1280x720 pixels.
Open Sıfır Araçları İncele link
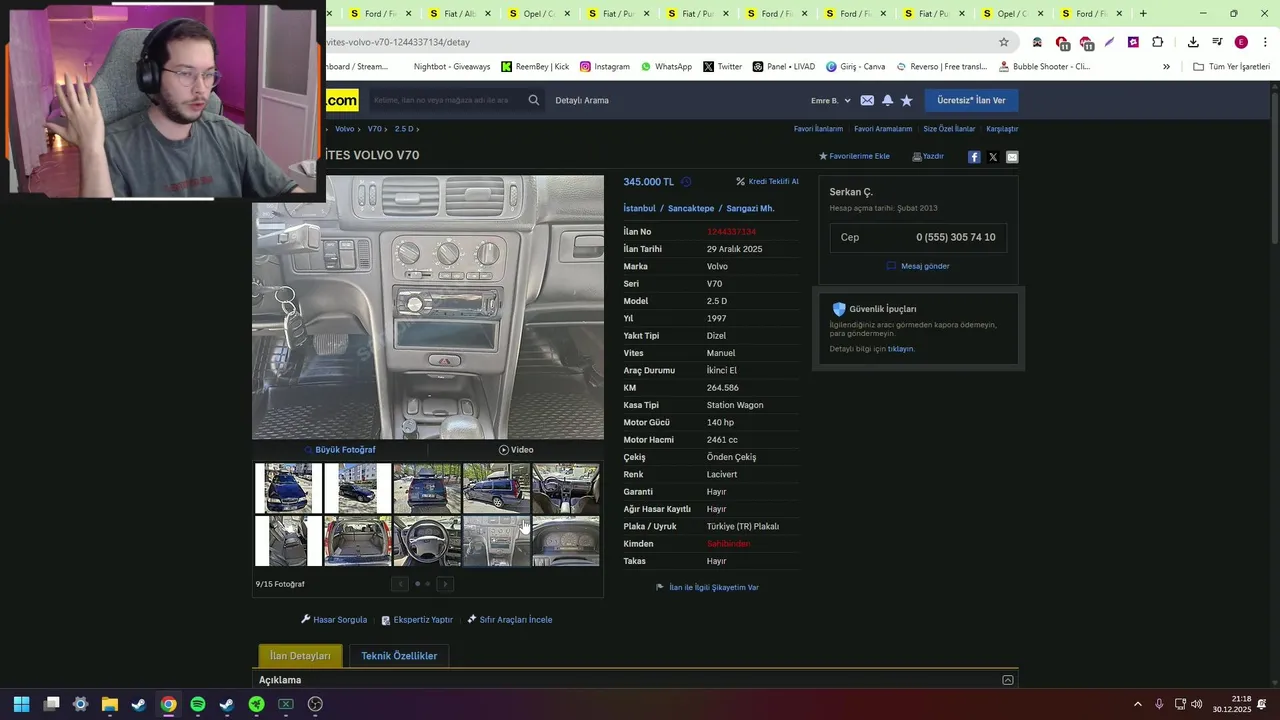(x=510, y=620)
